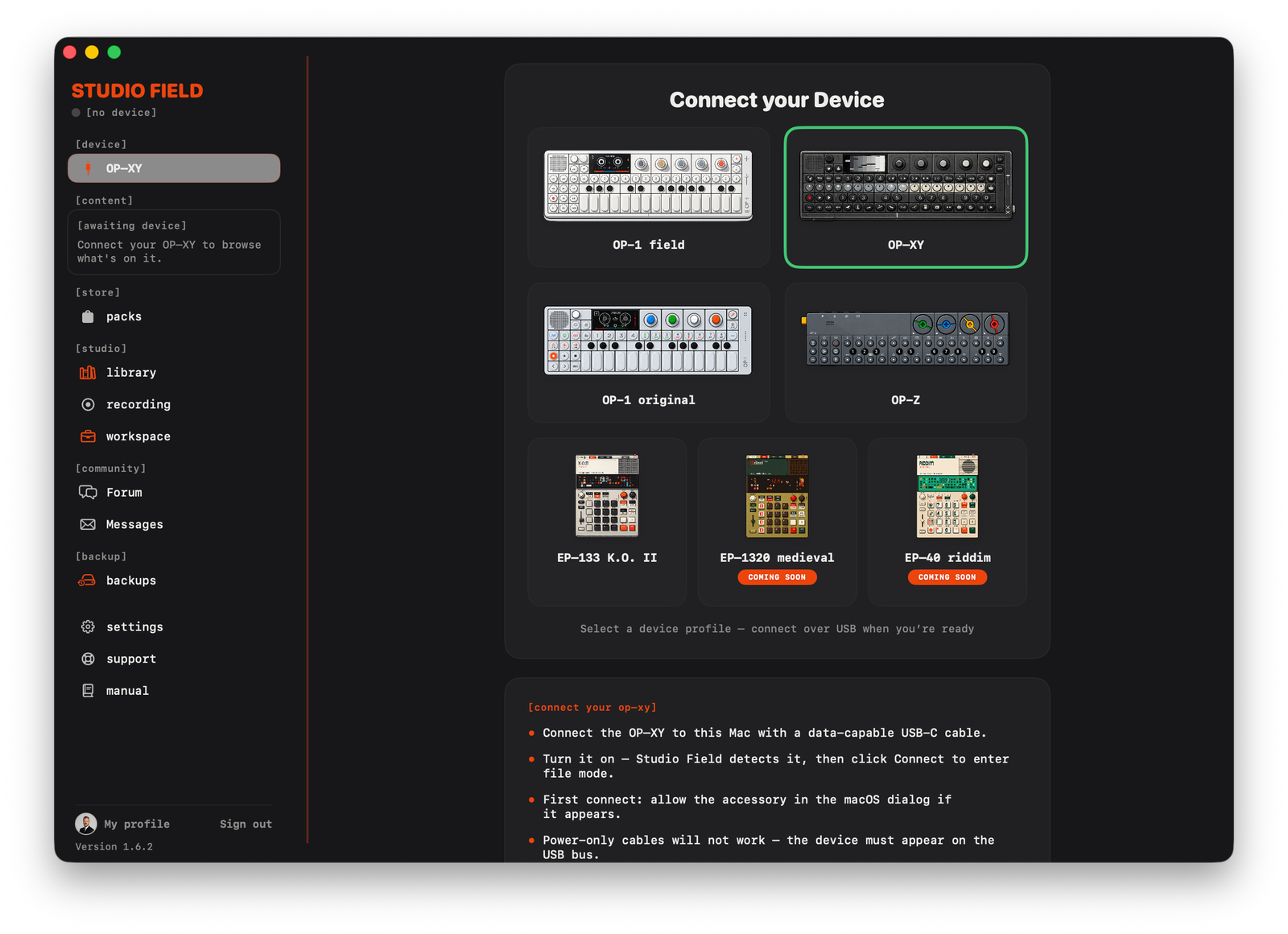Minimize the window with yellow button
The width and height of the screenshot is (1288, 934).
pos(92,52)
